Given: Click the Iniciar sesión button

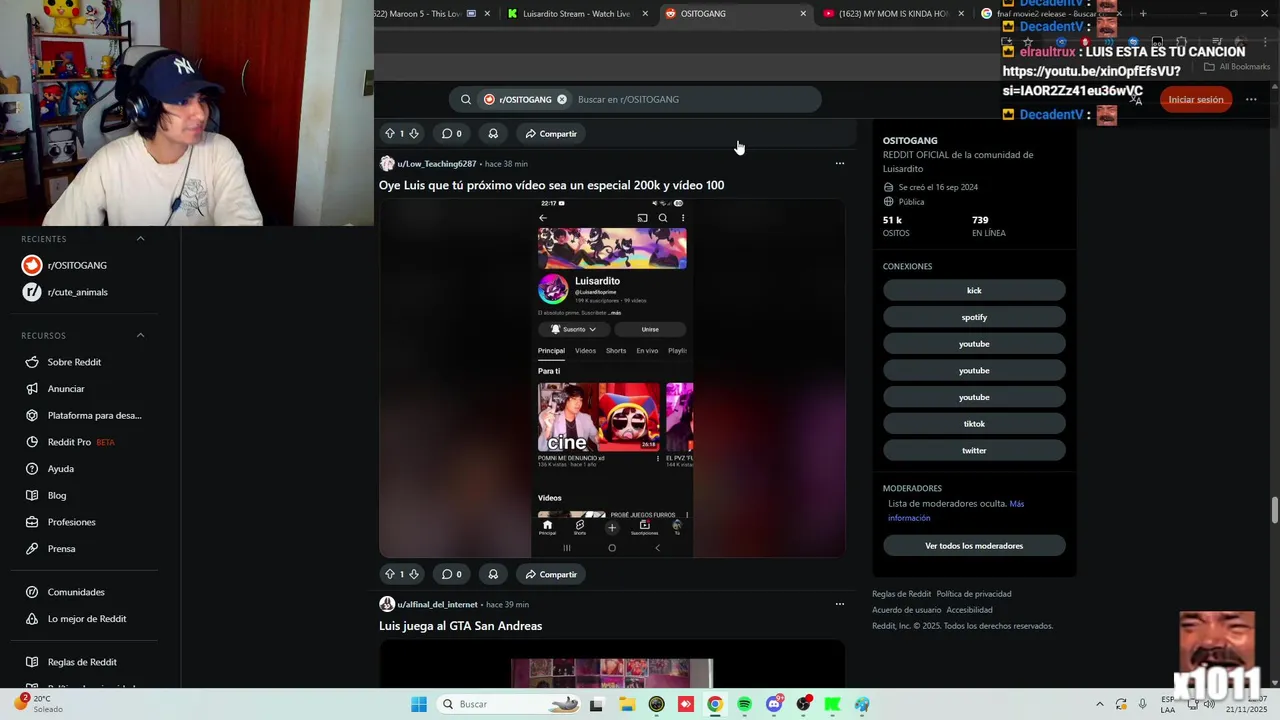Looking at the screenshot, I should pyautogui.click(x=1196, y=99).
